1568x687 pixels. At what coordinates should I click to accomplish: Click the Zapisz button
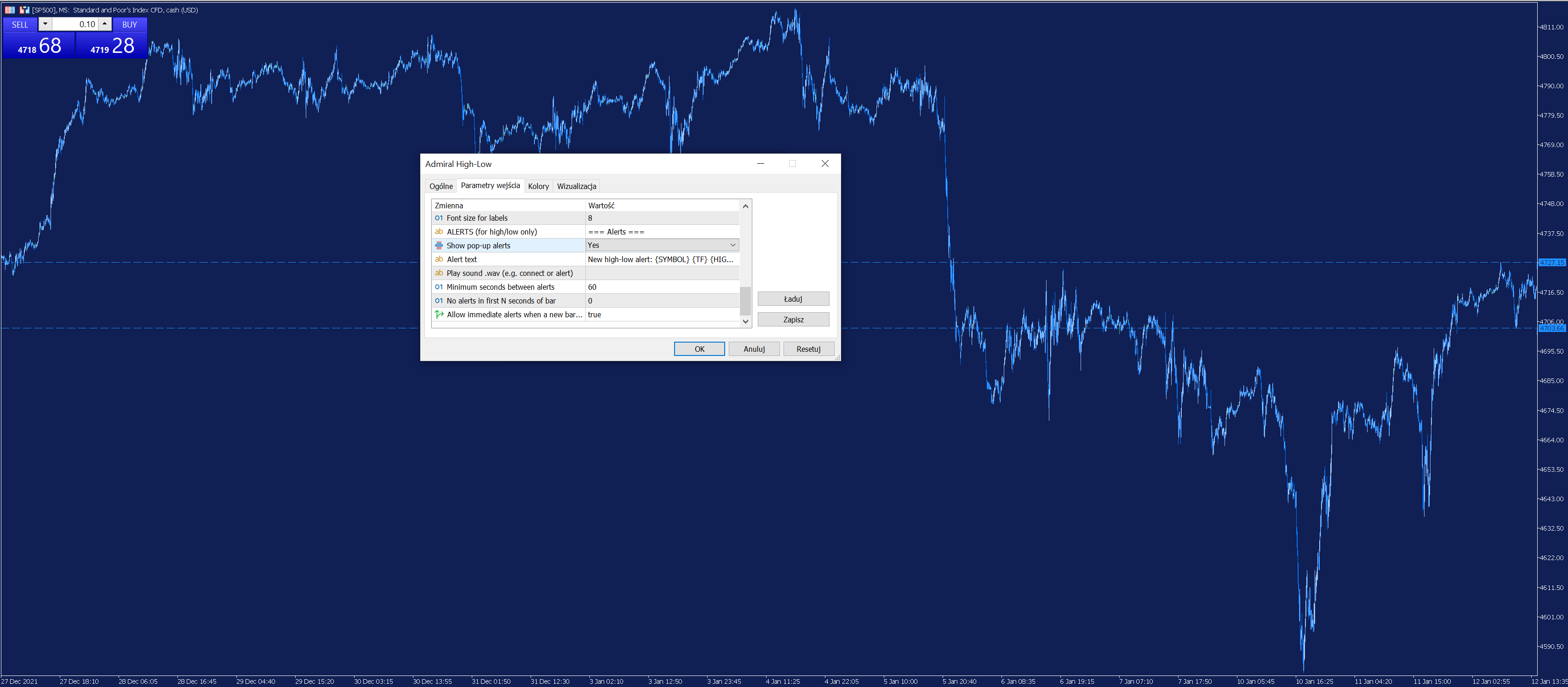tap(793, 320)
